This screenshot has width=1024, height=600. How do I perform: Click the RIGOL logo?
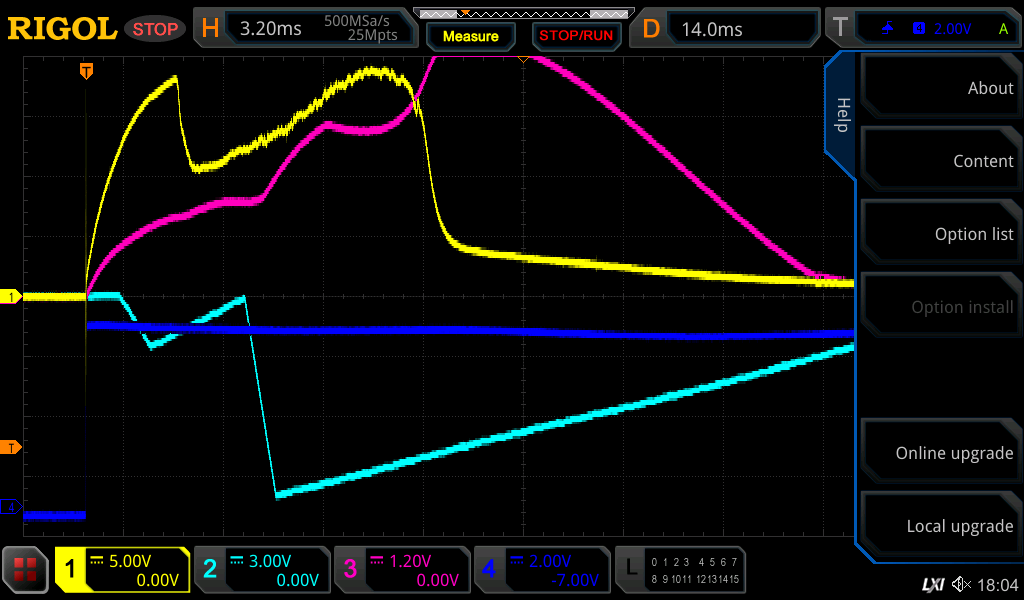(62, 29)
